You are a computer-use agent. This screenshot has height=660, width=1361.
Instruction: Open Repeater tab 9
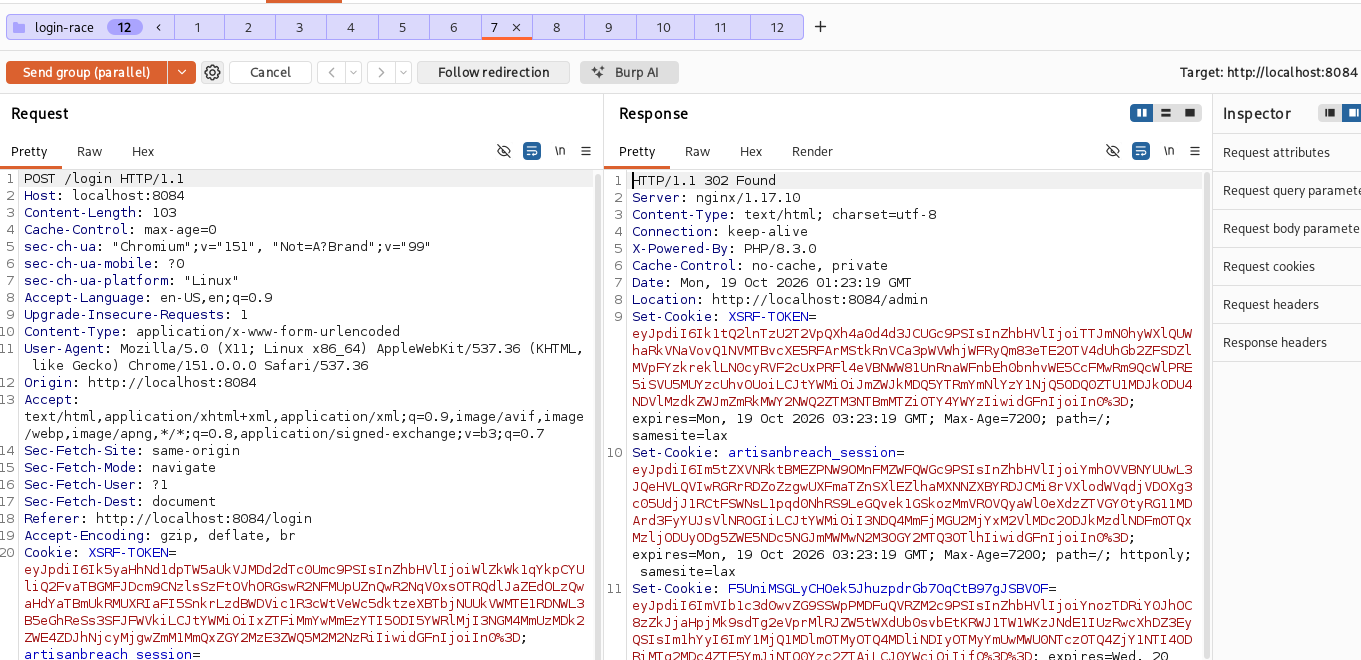tap(609, 28)
